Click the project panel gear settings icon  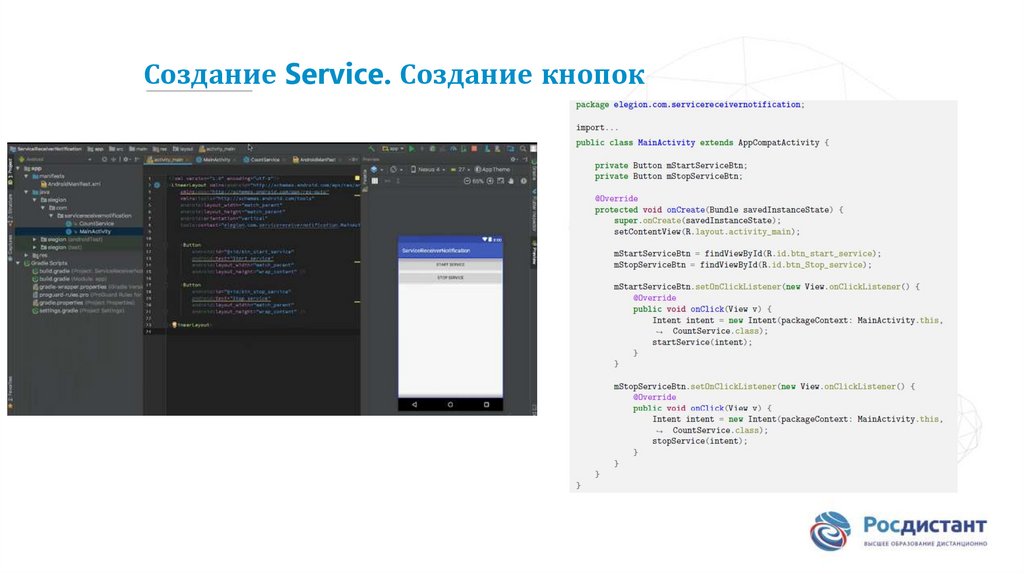[x=126, y=159]
